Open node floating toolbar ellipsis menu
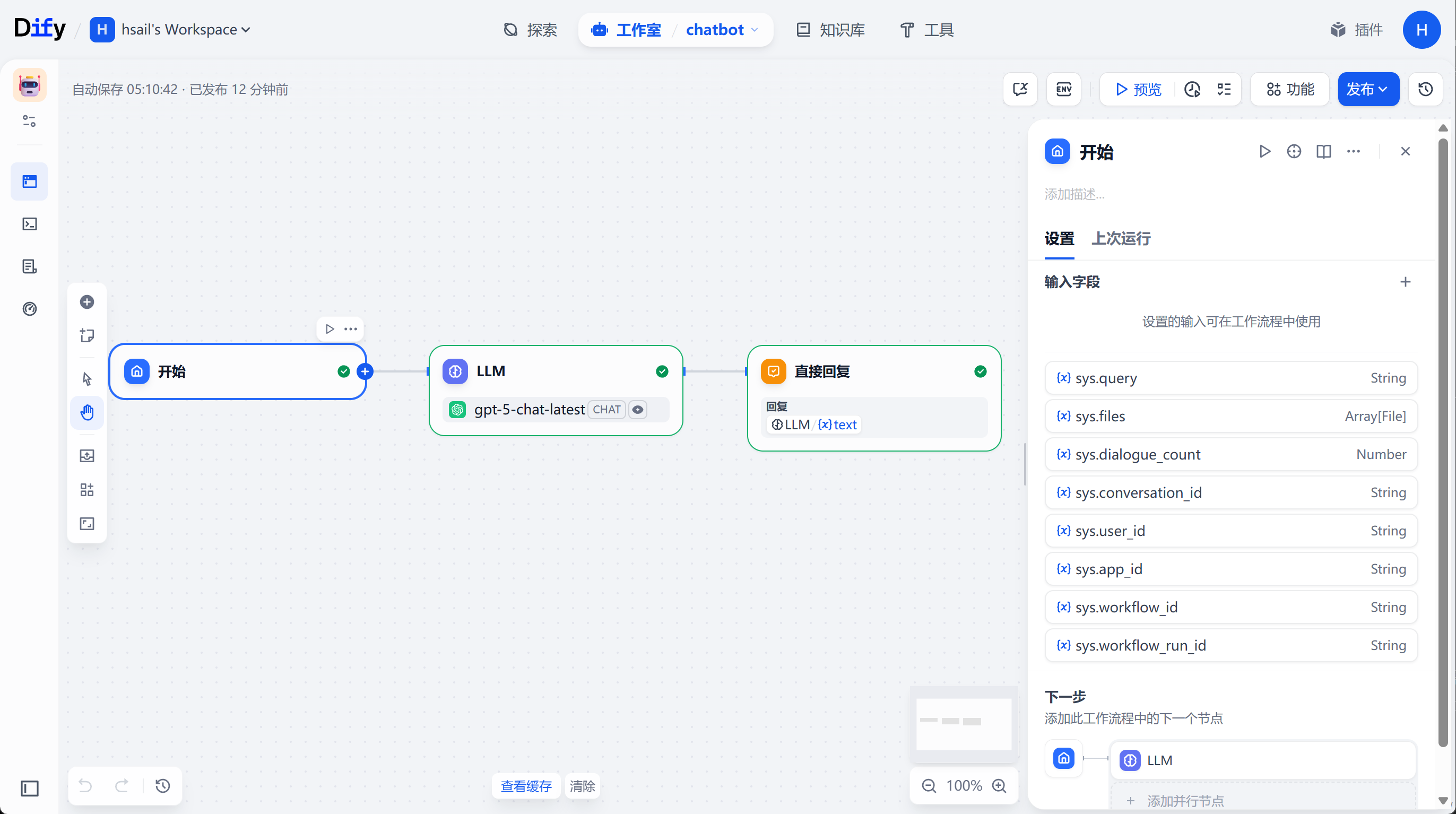This screenshot has height=814, width=1456. pyautogui.click(x=351, y=329)
